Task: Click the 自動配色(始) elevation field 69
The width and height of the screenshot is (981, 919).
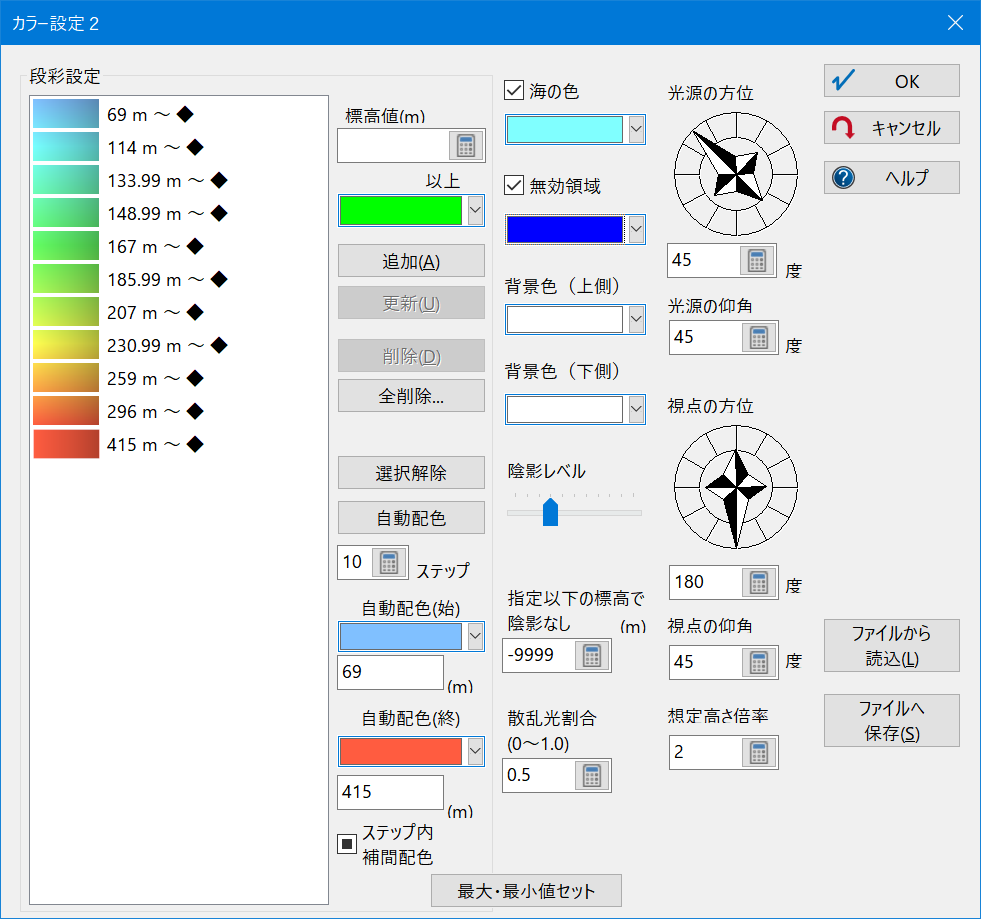Action: (x=390, y=673)
